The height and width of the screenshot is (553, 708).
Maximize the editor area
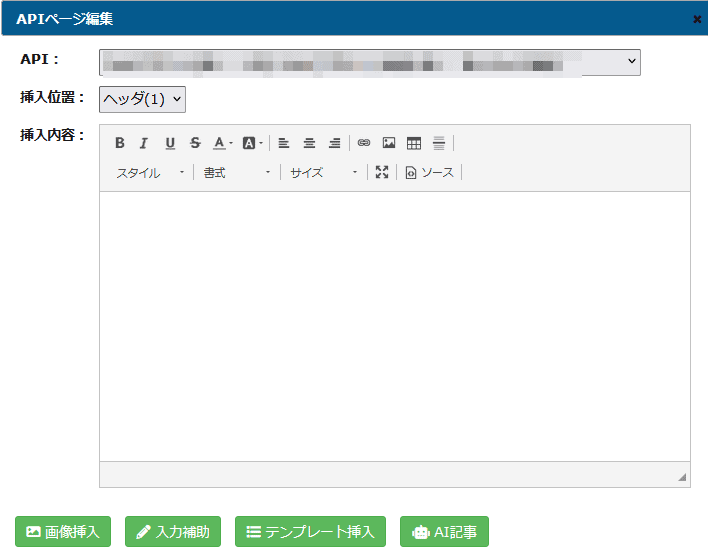pos(382,173)
